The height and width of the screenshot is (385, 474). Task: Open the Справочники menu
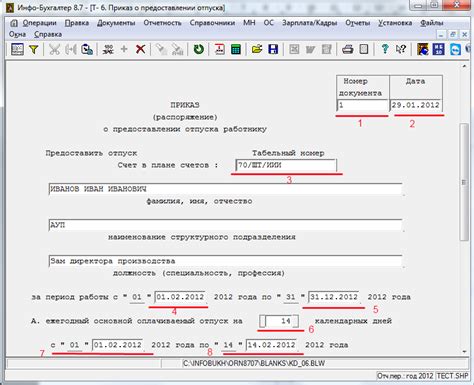[x=212, y=23]
